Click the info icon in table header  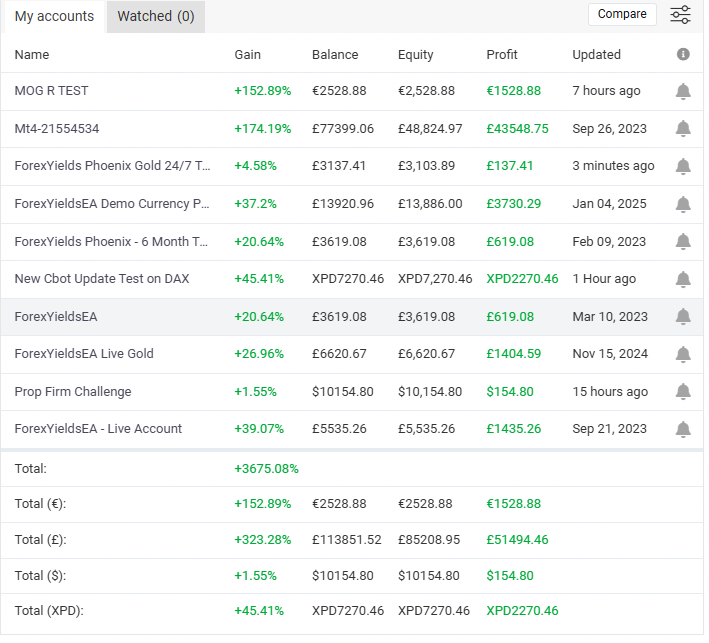(x=683, y=55)
